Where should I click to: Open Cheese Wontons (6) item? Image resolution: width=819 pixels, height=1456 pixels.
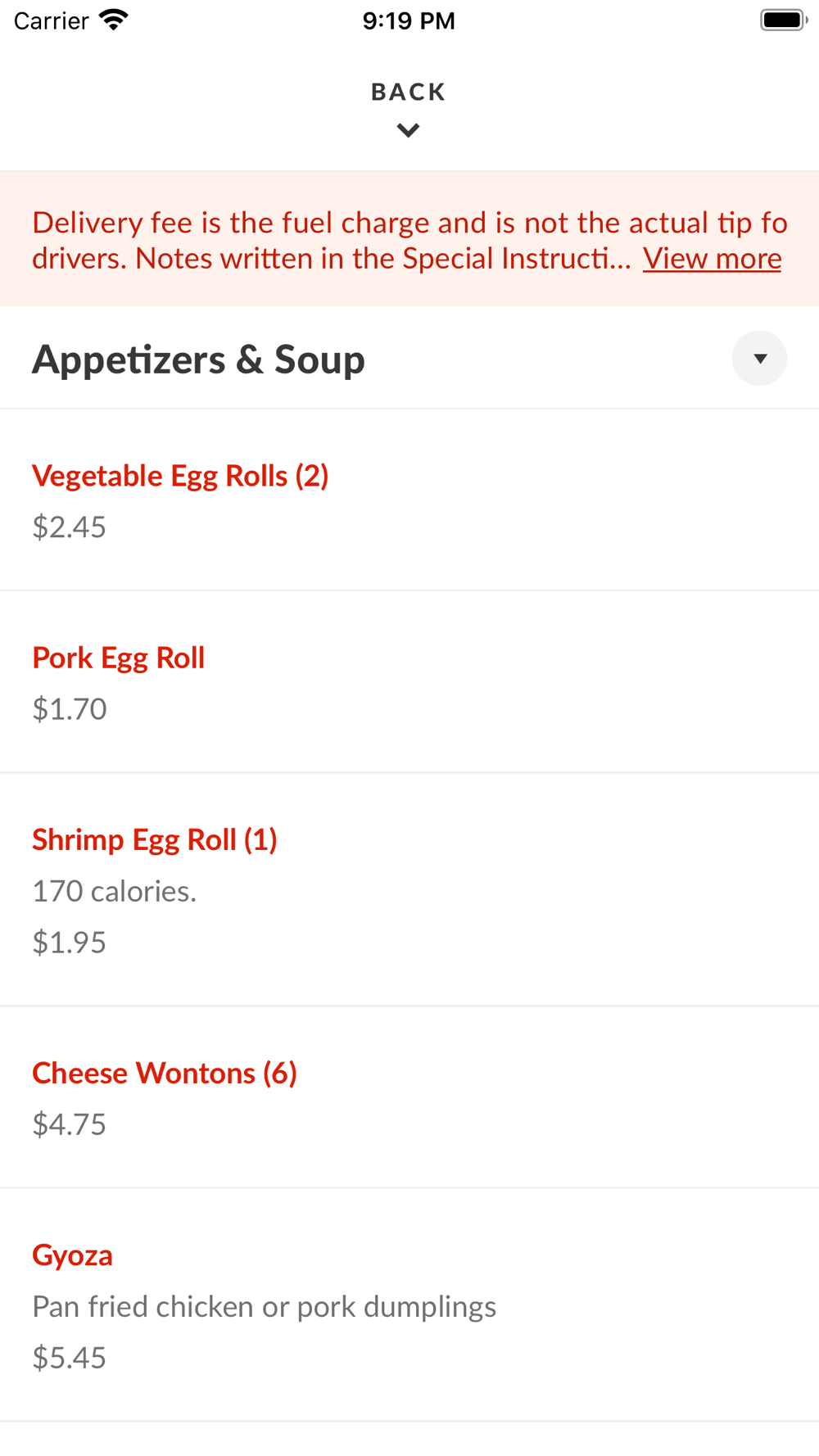pyautogui.click(x=165, y=1073)
